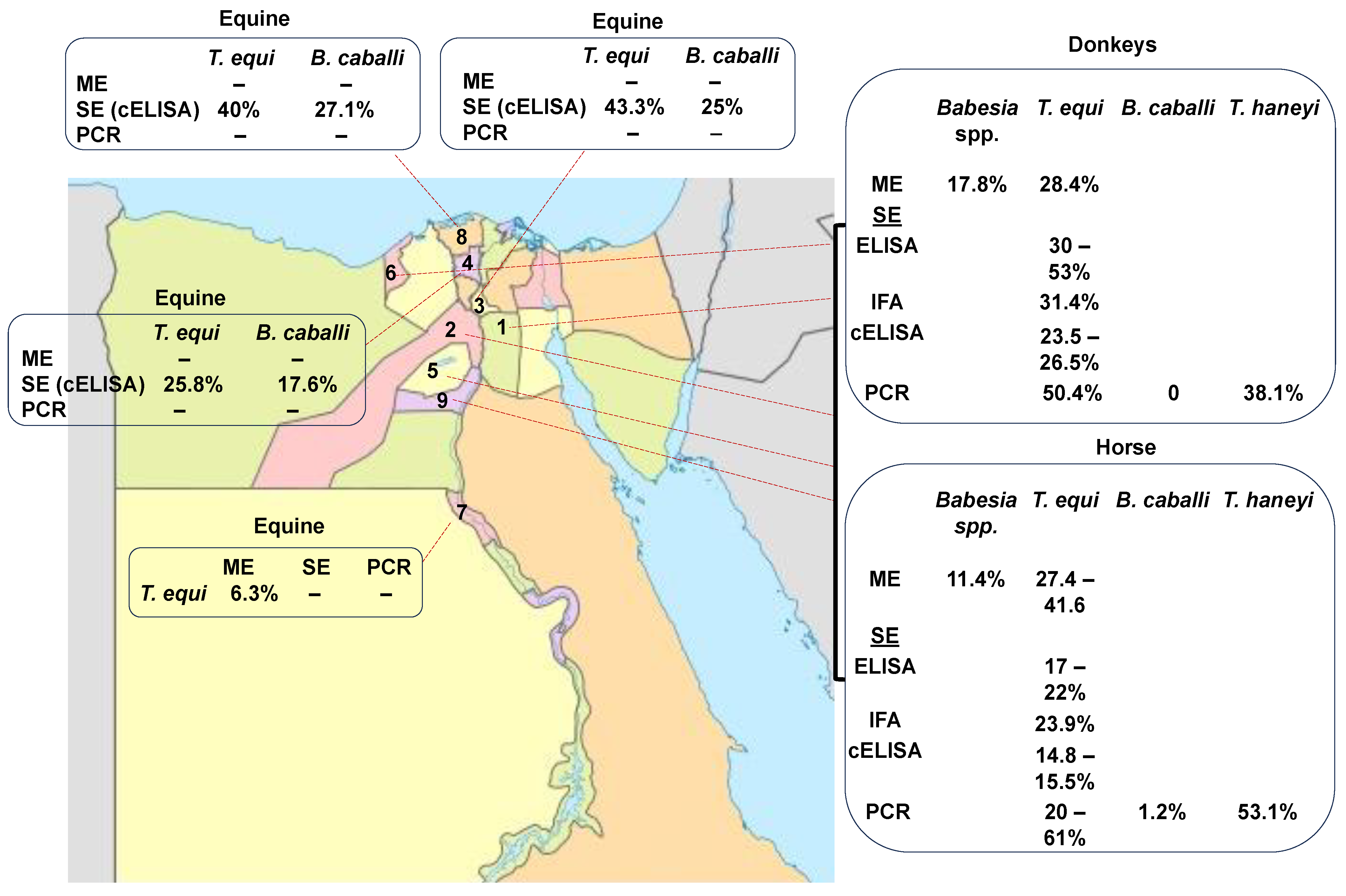Select map marker number 6
This screenshot has height=896, width=1346.
coord(390,273)
